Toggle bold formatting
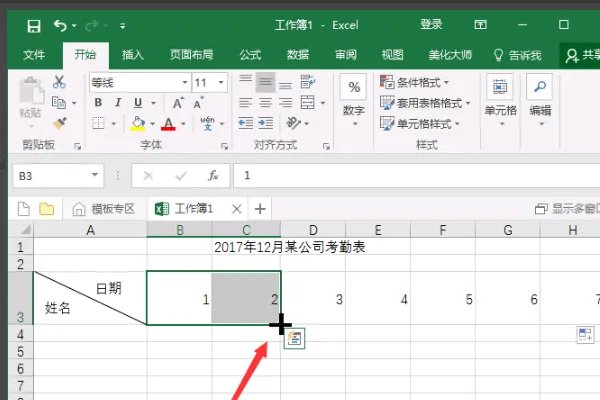 (x=98, y=103)
